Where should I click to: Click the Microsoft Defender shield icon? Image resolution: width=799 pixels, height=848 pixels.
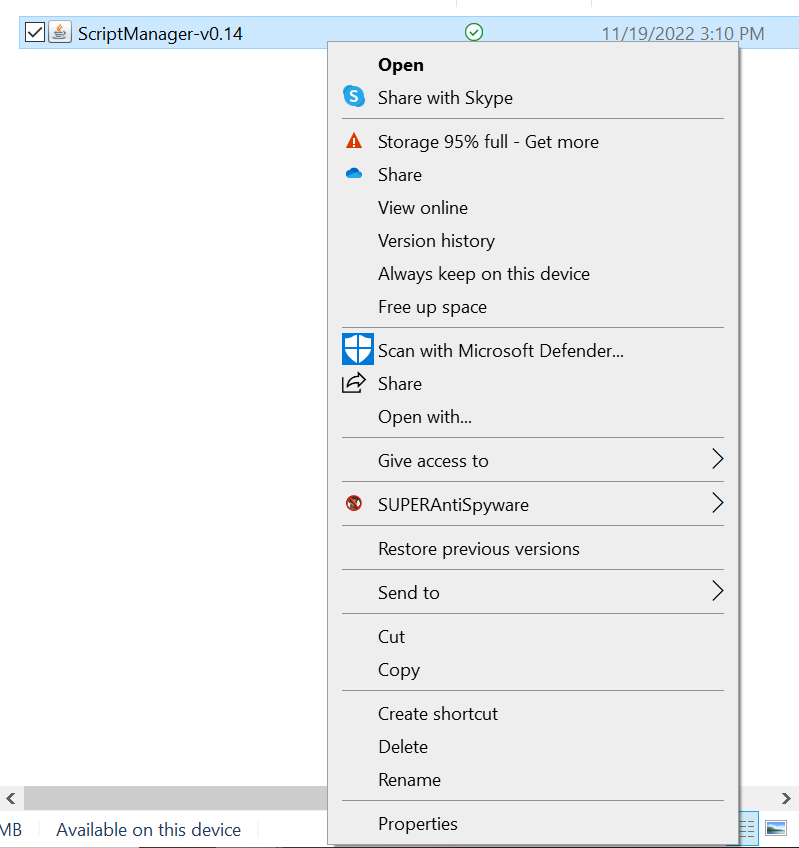357,349
